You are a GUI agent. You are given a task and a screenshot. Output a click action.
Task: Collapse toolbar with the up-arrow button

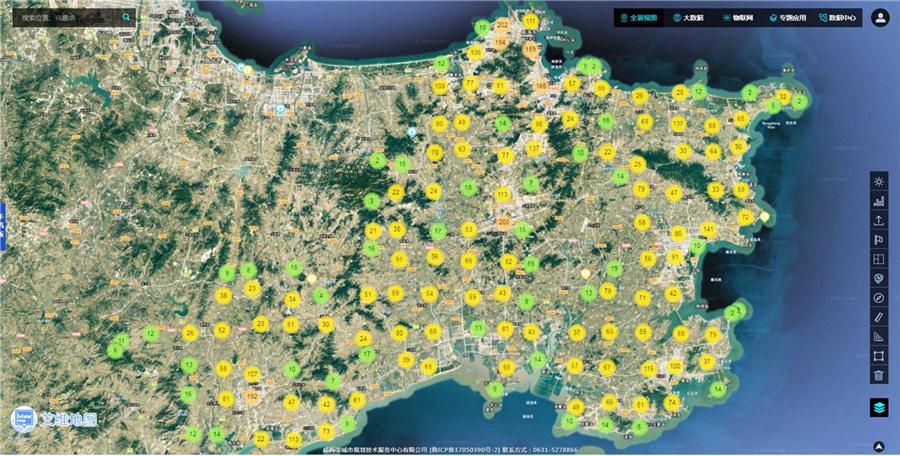point(878,446)
